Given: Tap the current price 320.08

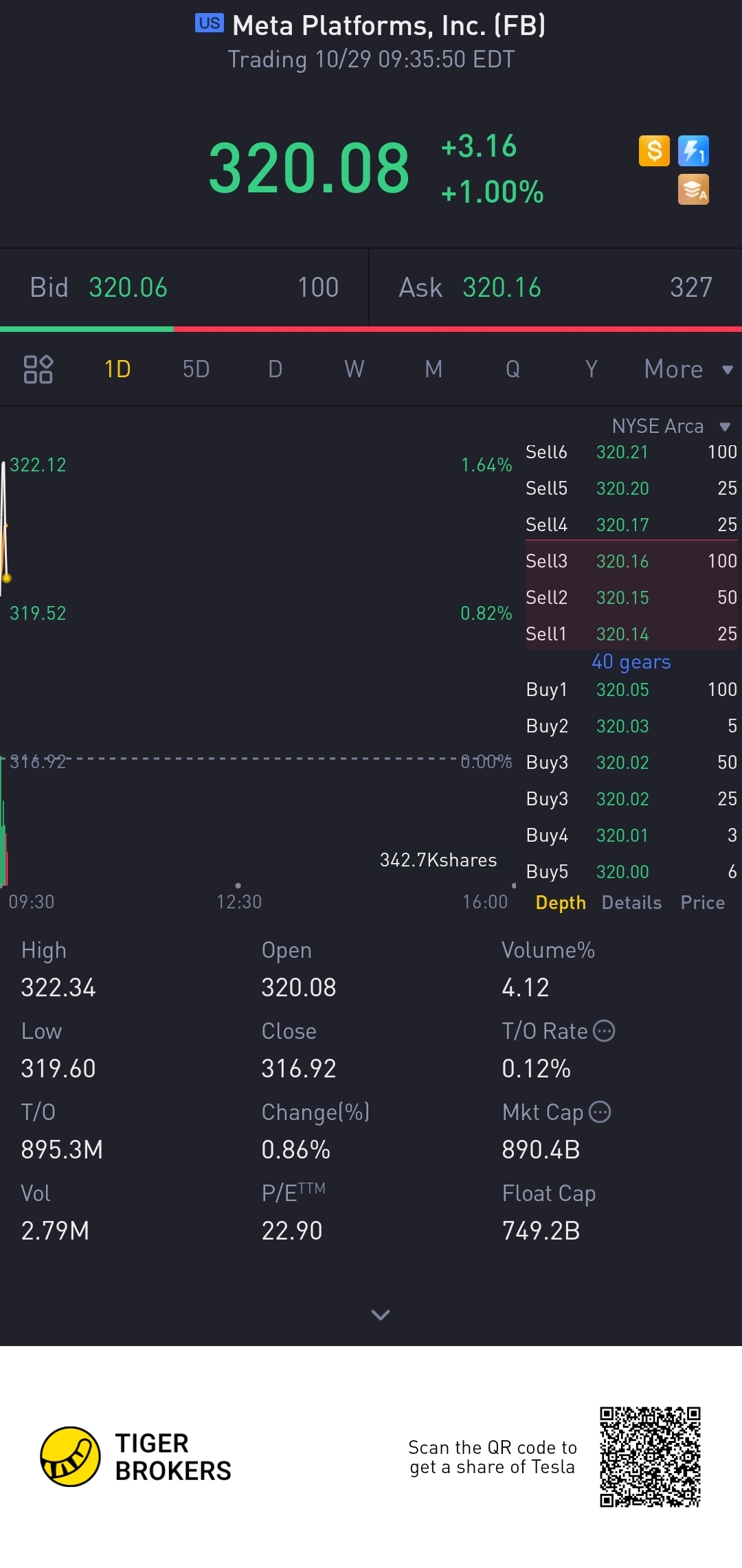Looking at the screenshot, I should tap(309, 168).
